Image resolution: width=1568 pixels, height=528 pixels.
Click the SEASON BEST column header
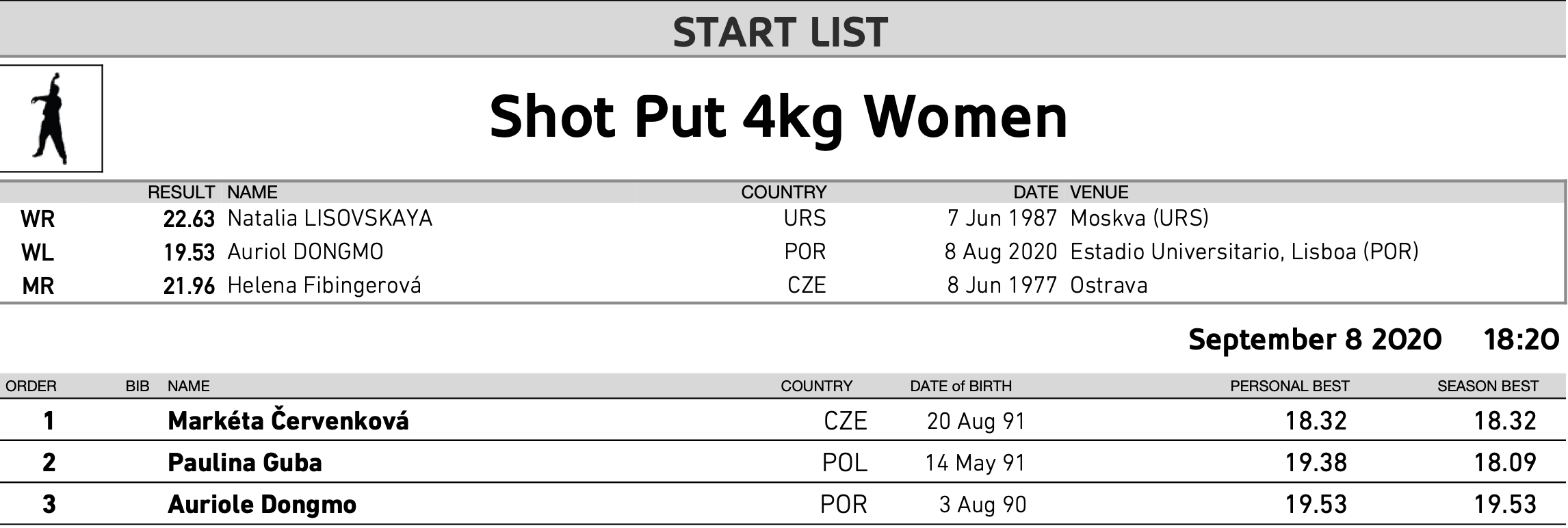1488,386
